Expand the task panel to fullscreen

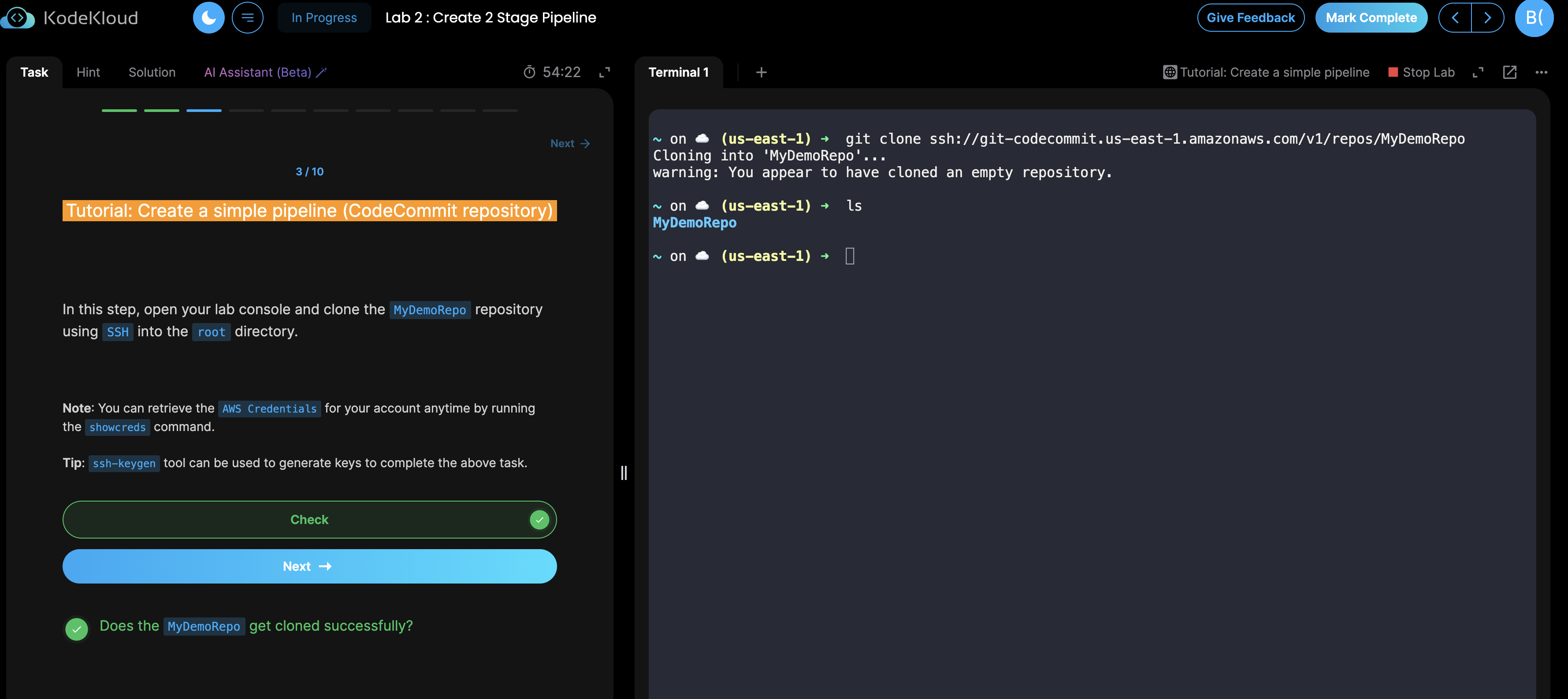[604, 72]
